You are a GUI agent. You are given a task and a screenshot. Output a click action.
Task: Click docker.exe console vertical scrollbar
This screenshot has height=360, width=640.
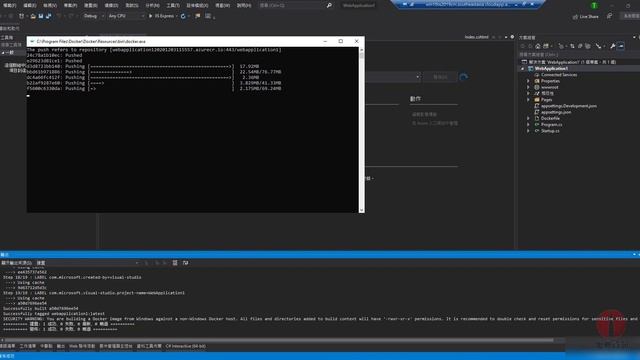362,129
